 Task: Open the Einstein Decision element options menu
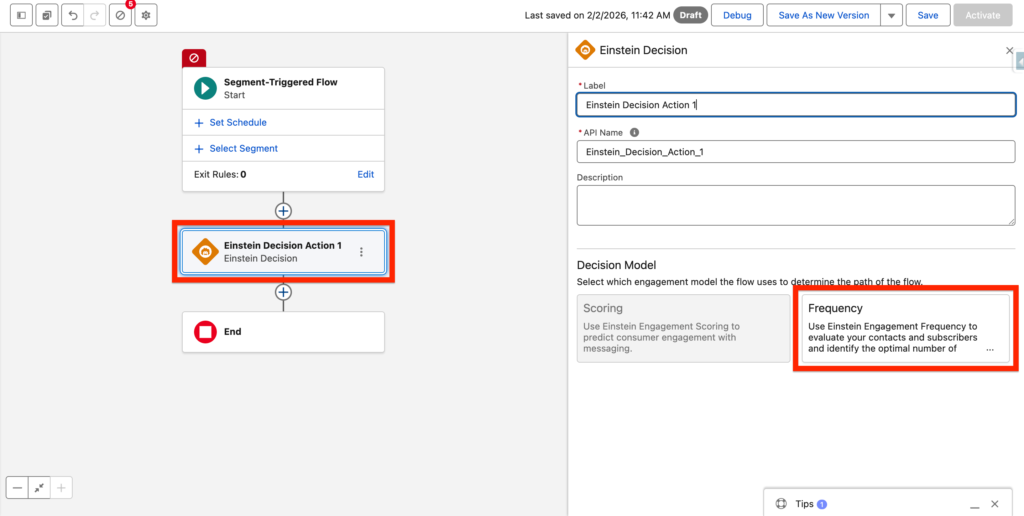[x=361, y=252]
